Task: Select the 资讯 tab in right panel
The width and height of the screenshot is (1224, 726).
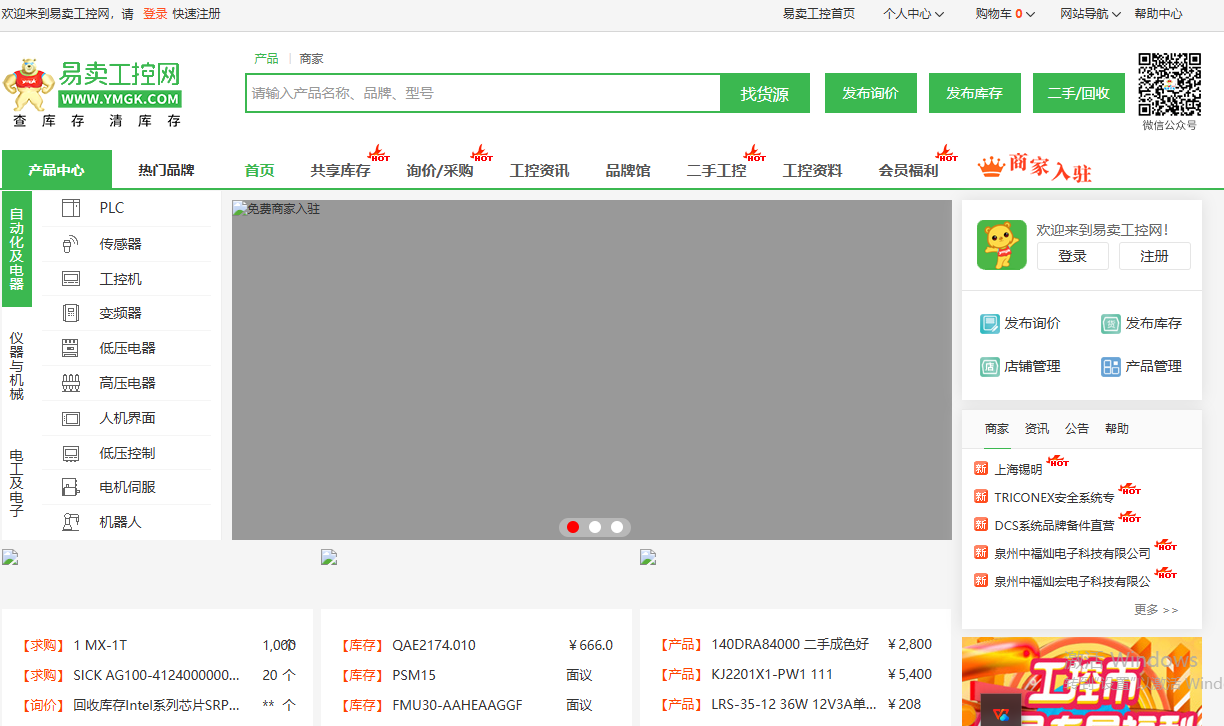Action: [x=1037, y=428]
